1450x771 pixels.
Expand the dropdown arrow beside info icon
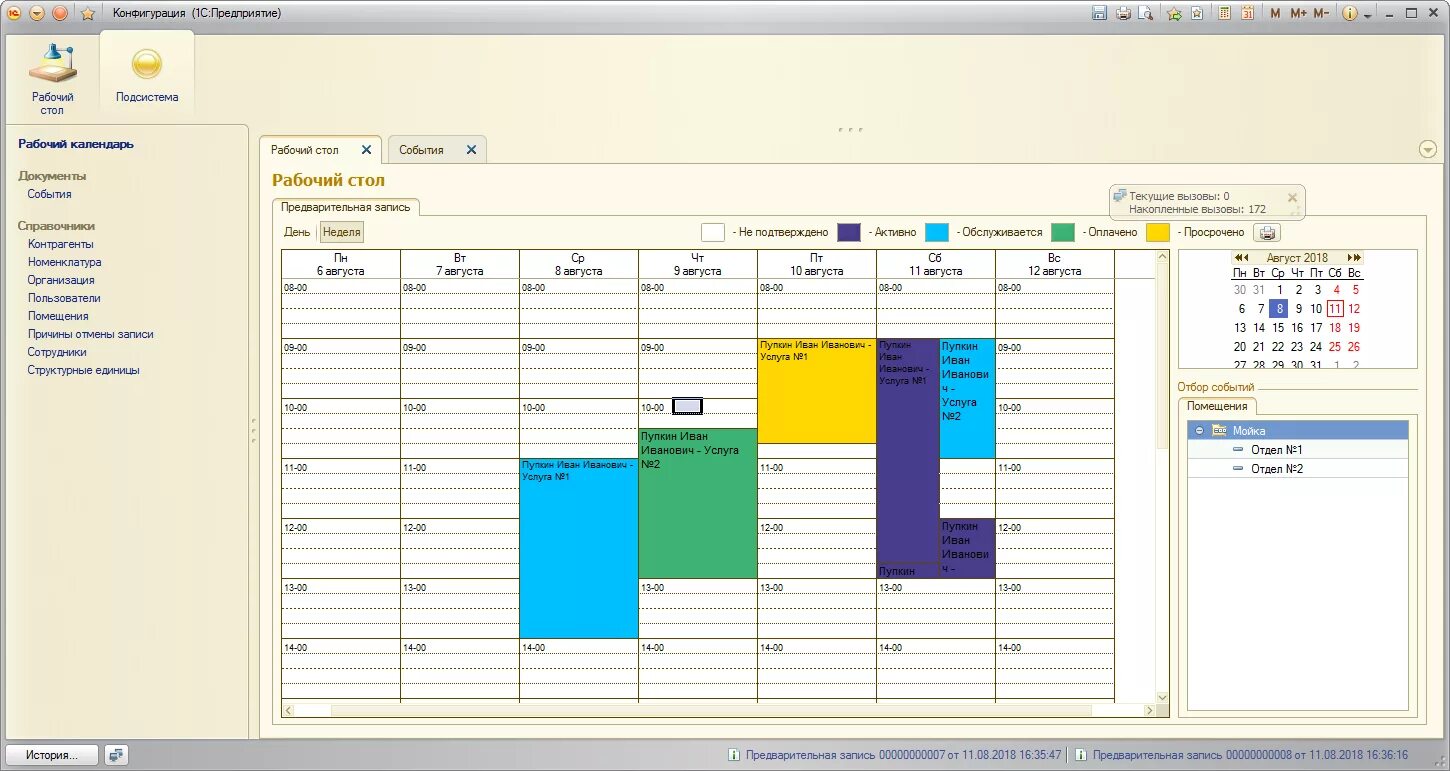point(1368,14)
